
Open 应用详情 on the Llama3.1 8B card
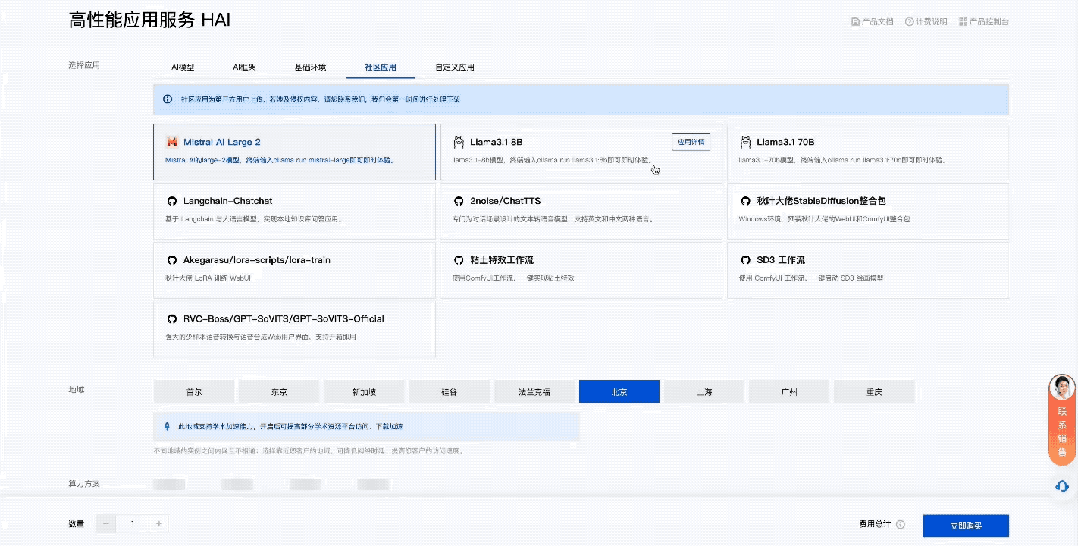tap(690, 142)
